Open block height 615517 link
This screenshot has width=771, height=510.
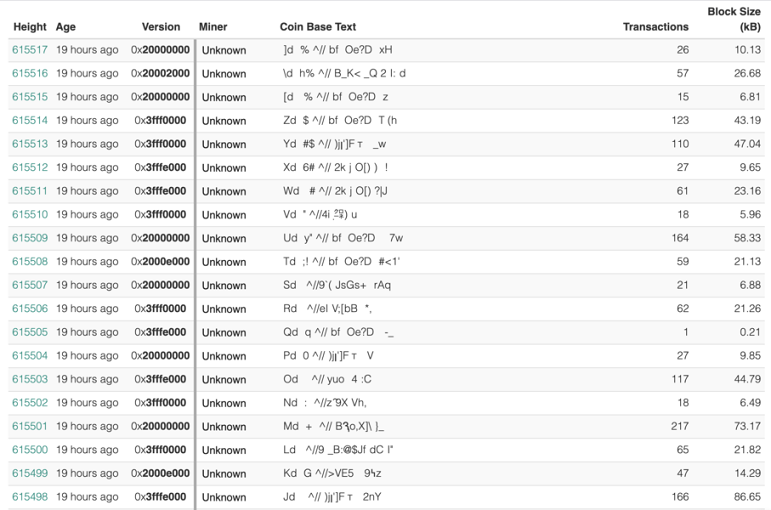[30, 50]
